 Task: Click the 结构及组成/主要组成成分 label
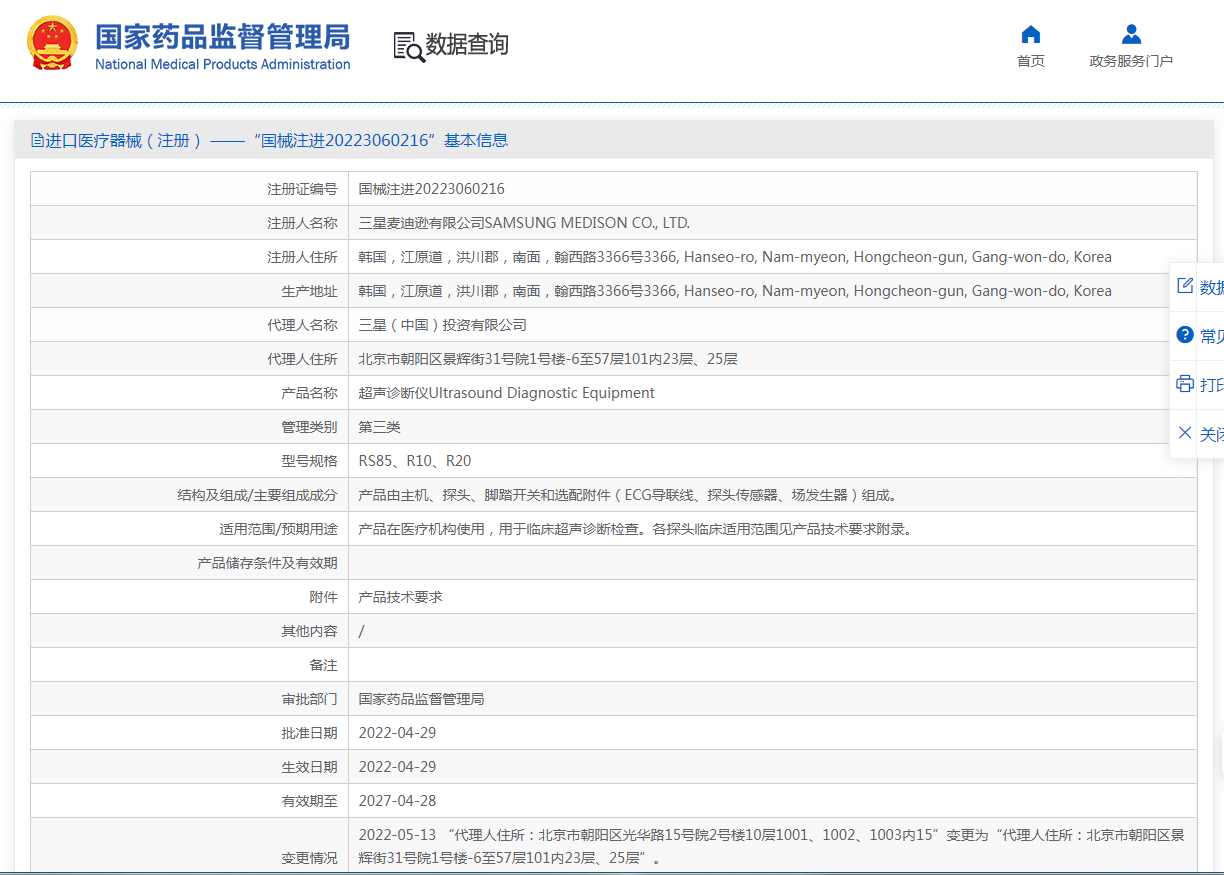[x=257, y=495]
